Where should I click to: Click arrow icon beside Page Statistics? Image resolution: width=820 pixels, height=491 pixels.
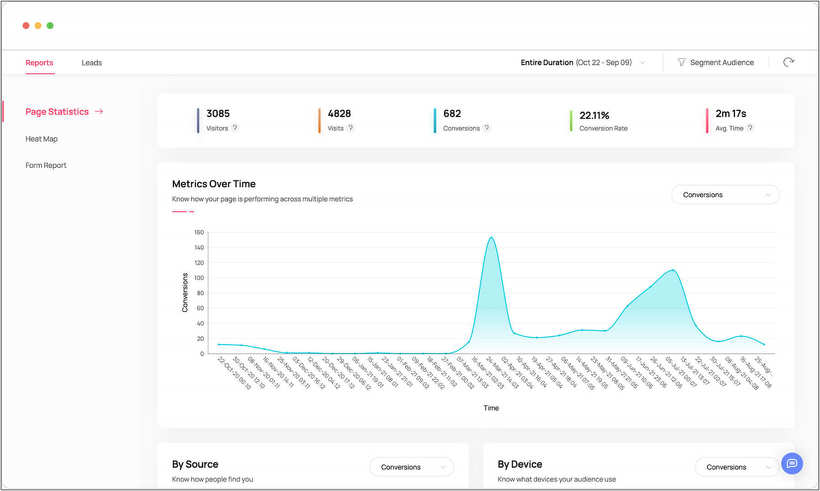point(99,112)
